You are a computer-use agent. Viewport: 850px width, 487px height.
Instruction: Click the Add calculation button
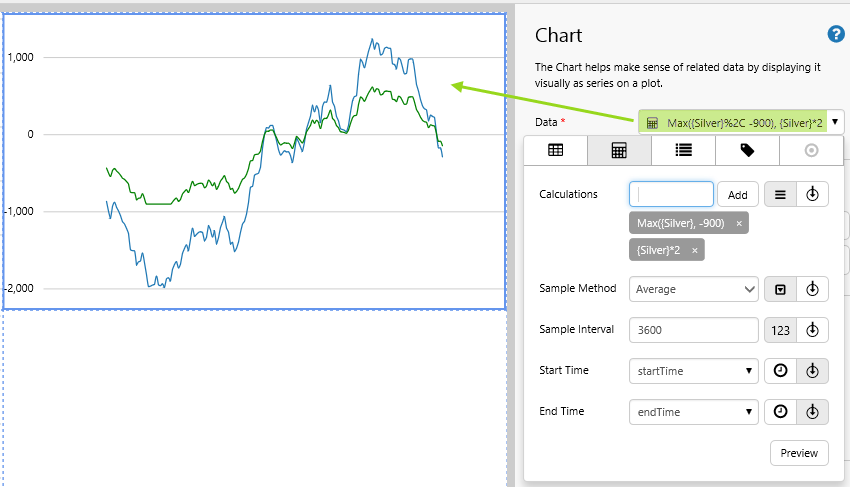pyautogui.click(x=737, y=194)
